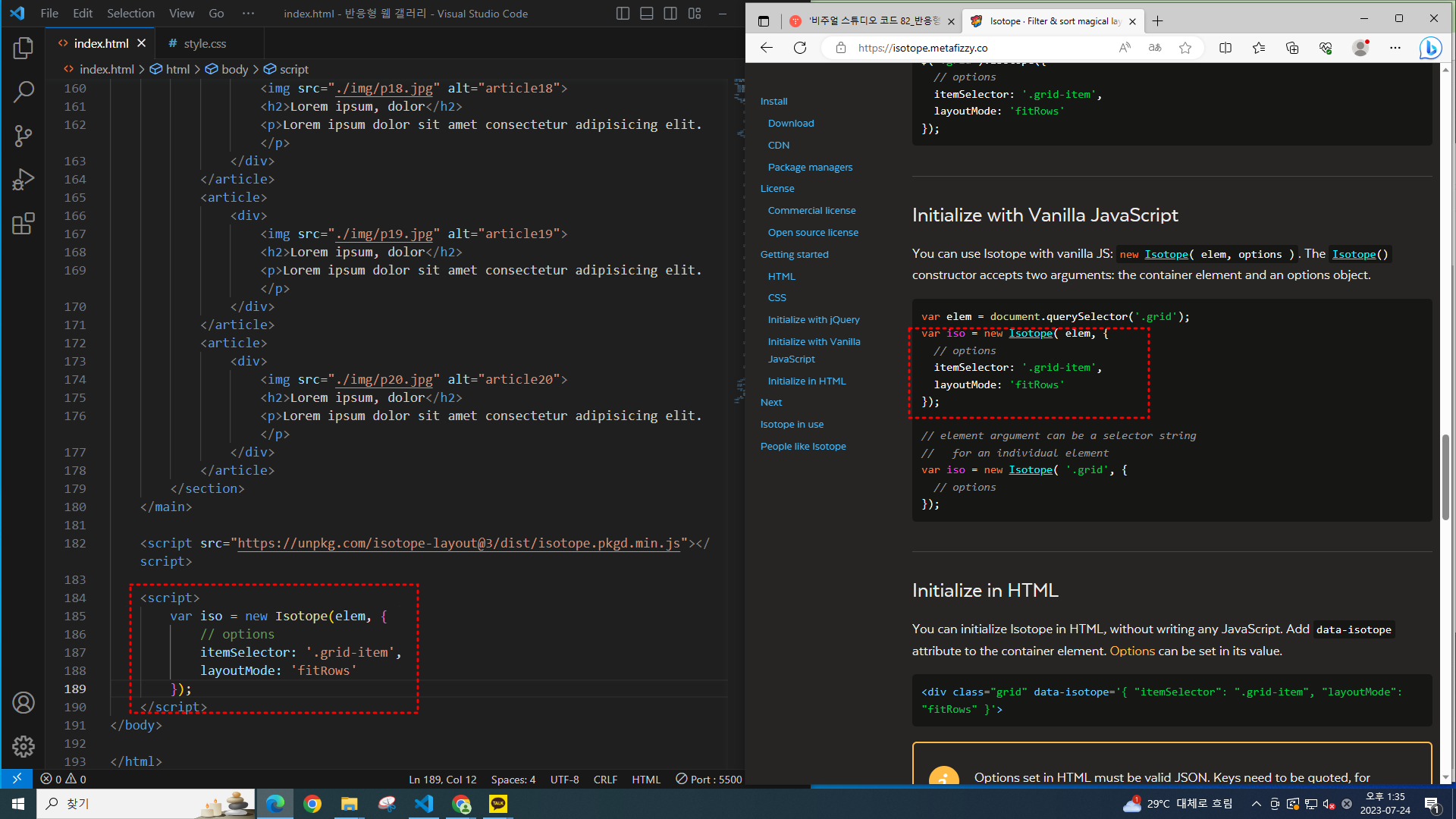Open the Manage gear settings menu

tap(24, 747)
